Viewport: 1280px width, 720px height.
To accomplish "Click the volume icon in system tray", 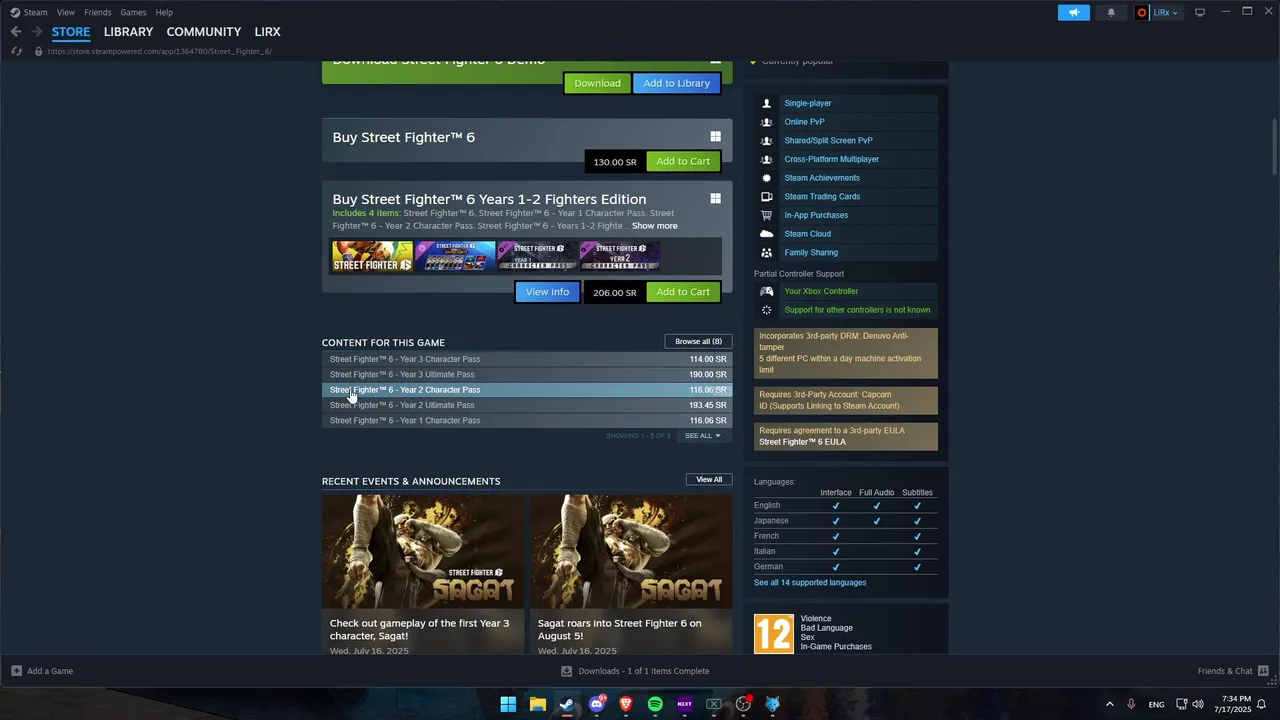I will point(1198,704).
